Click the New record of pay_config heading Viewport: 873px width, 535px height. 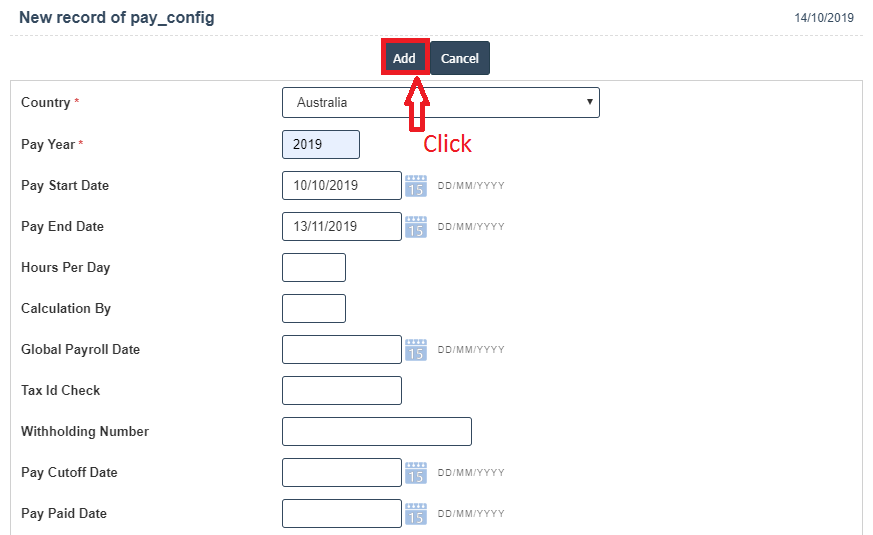click(116, 18)
